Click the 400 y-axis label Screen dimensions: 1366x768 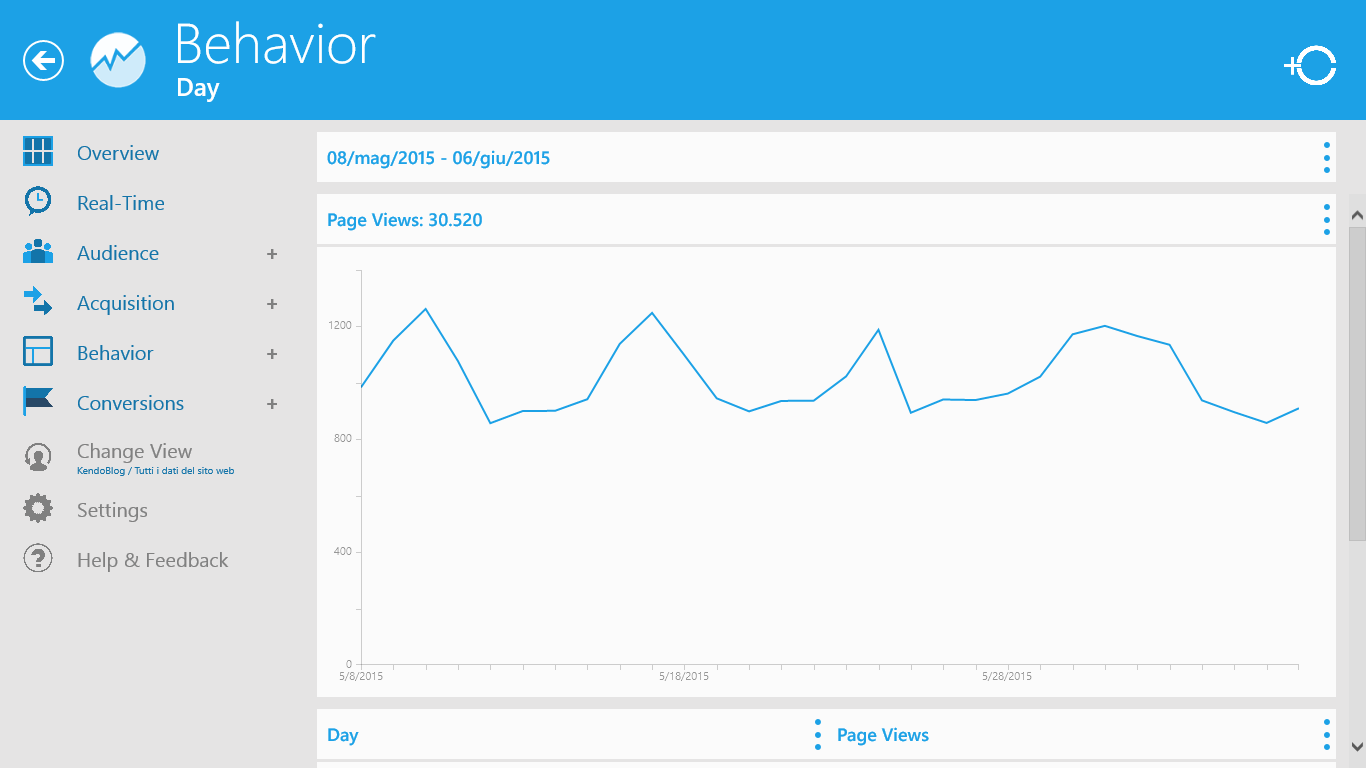coord(344,552)
